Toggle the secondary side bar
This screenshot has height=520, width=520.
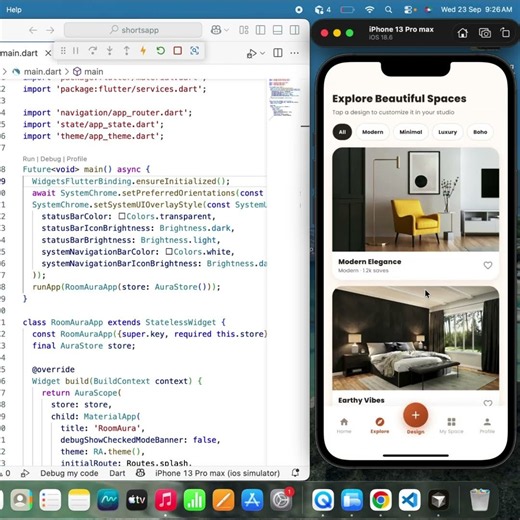(294, 30)
